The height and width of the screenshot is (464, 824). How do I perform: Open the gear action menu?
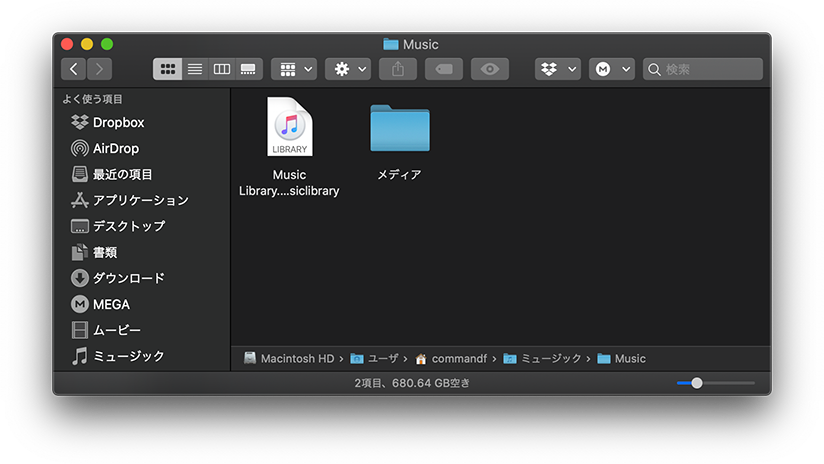pyautogui.click(x=348, y=69)
